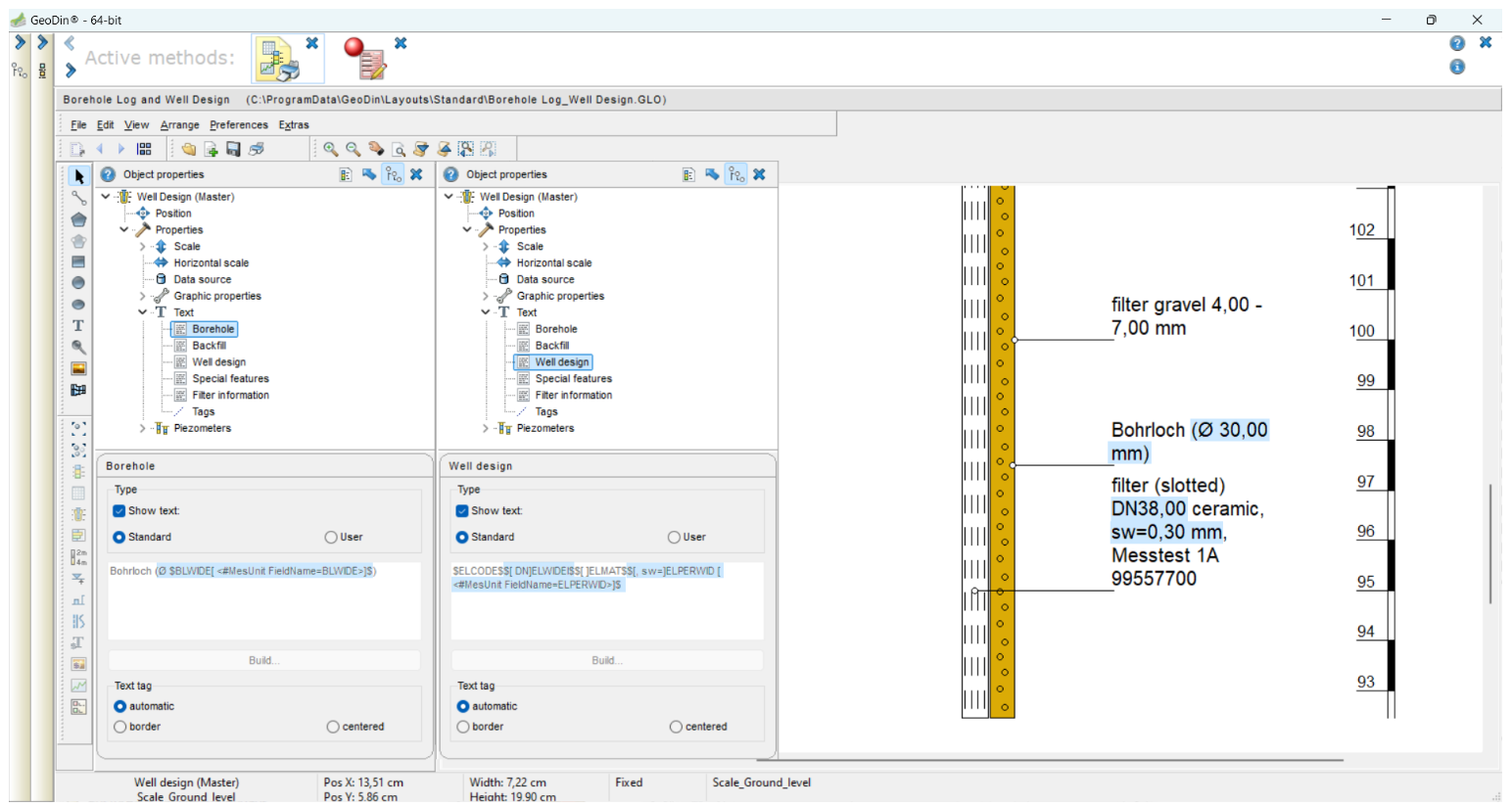This screenshot has width=1512, height=807.
Task: Click the zoom in magnifier icon
Action: [x=331, y=149]
